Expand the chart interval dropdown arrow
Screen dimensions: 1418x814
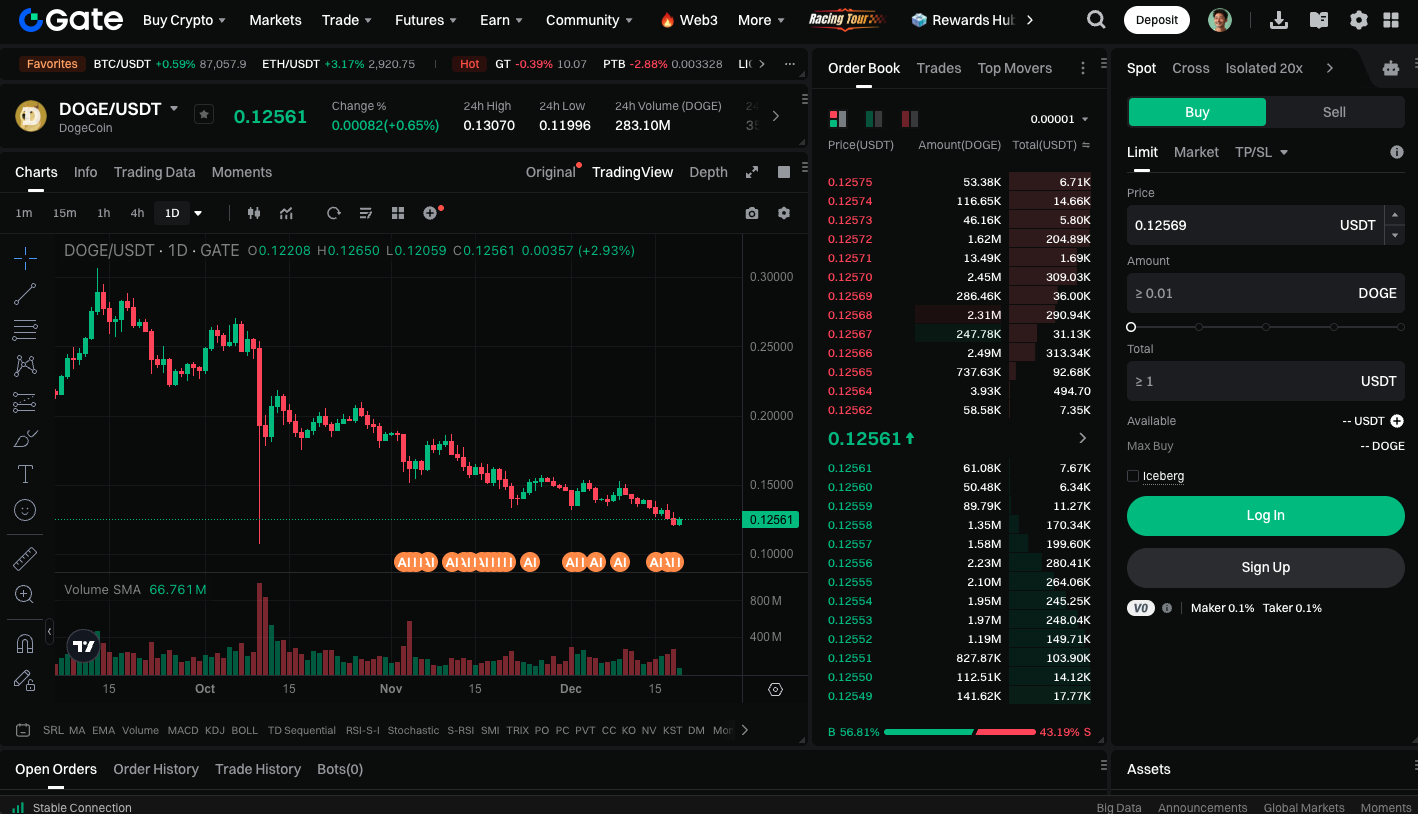click(198, 213)
